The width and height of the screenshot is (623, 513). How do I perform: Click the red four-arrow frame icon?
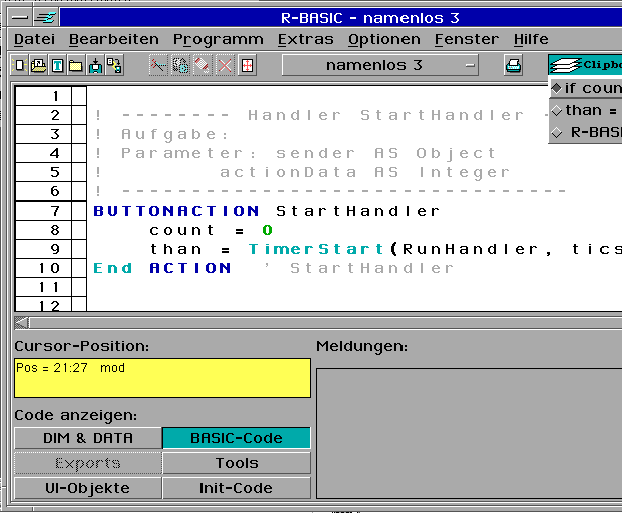click(x=246, y=66)
